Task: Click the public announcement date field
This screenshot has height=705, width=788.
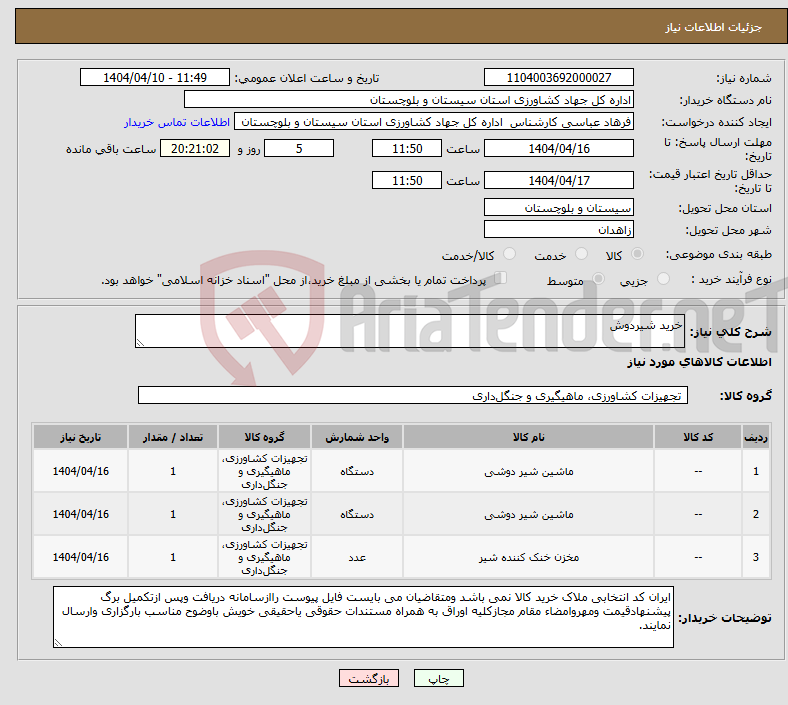Action: (x=155, y=77)
